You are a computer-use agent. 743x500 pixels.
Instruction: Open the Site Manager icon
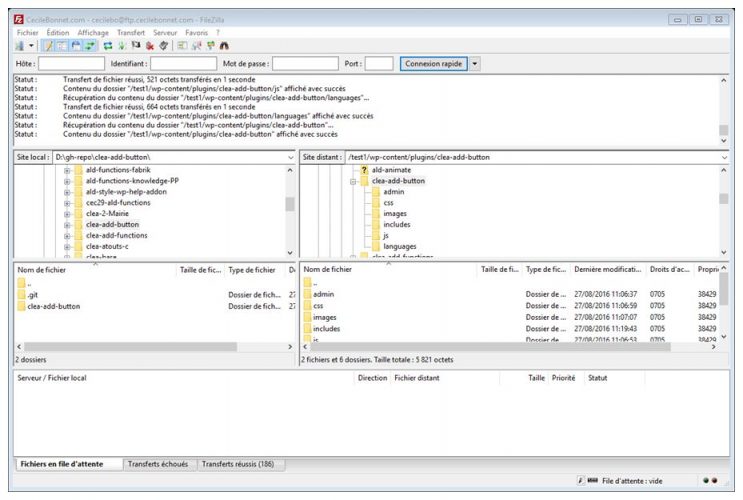tap(19, 45)
